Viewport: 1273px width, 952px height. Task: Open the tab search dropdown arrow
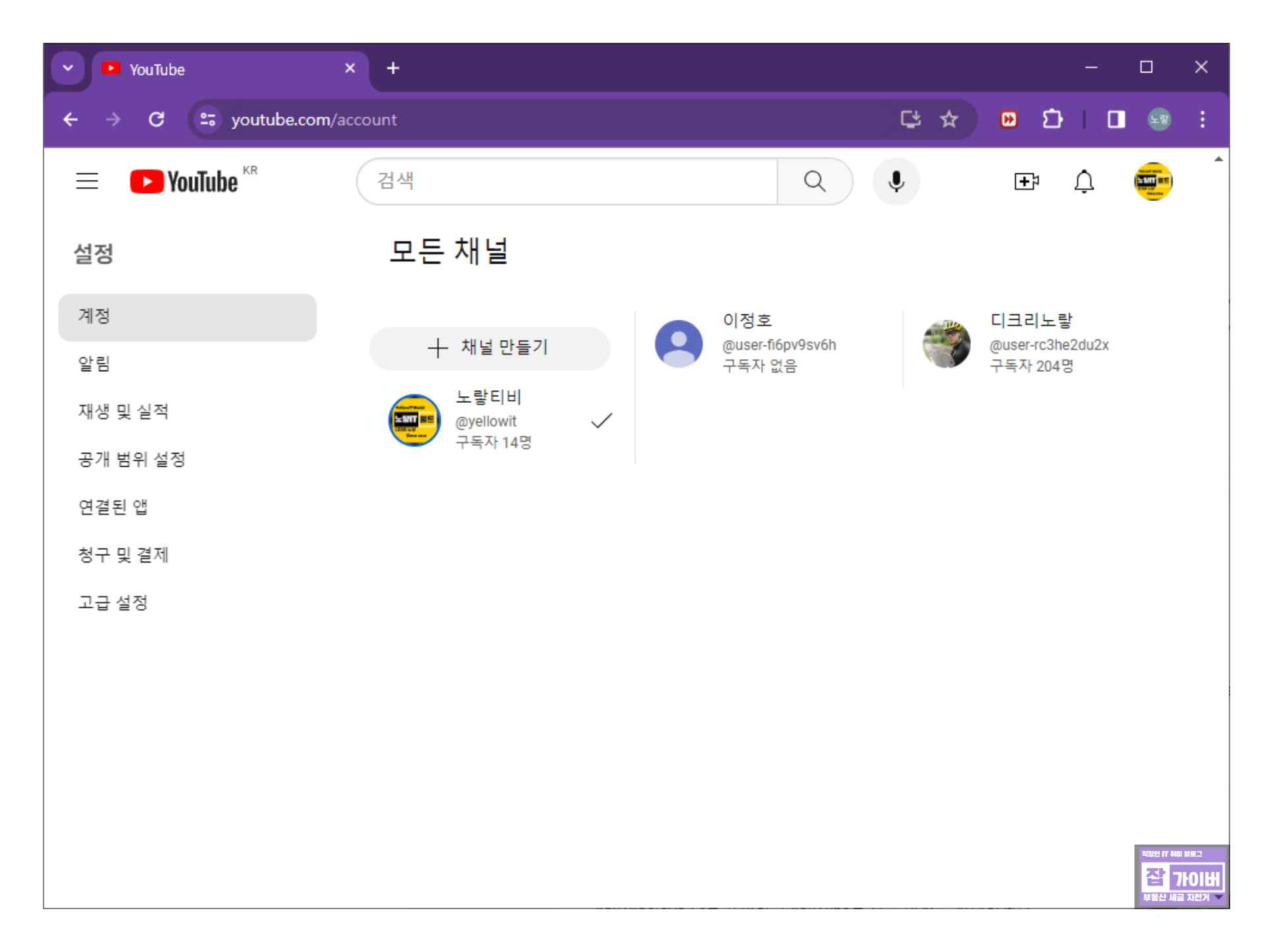[x=68, y=68]
